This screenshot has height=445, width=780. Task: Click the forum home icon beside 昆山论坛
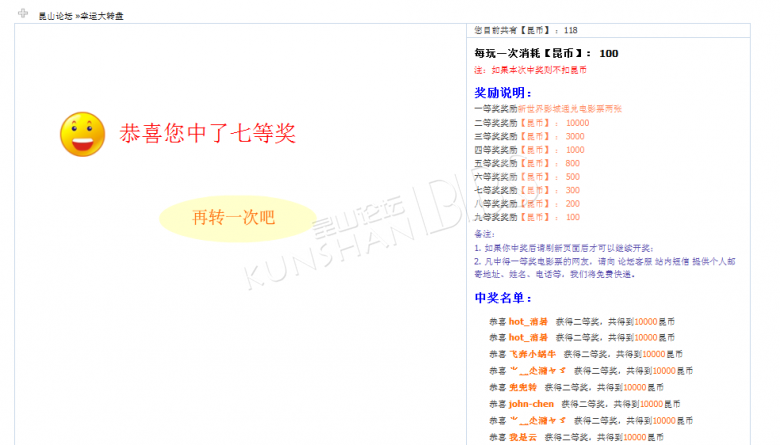pos(23,13)
